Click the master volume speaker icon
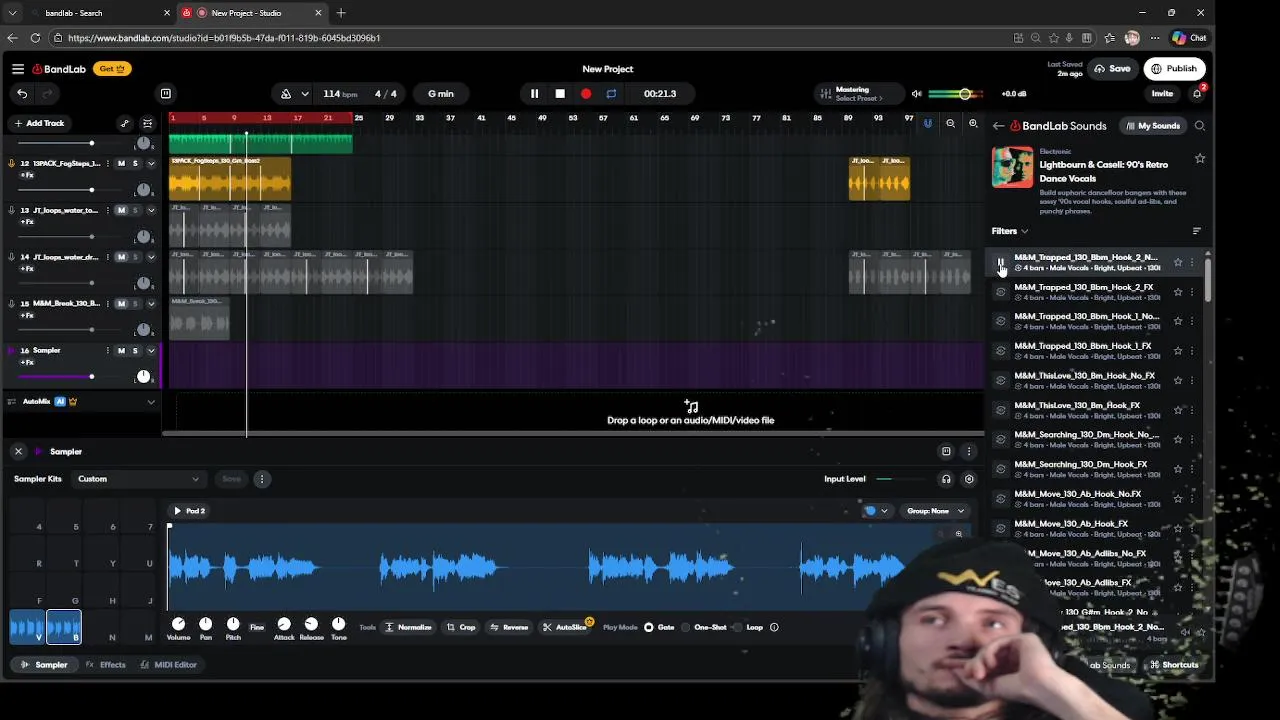The height and width of the screenshot is (720, 1280). click(x=916, y=94)
